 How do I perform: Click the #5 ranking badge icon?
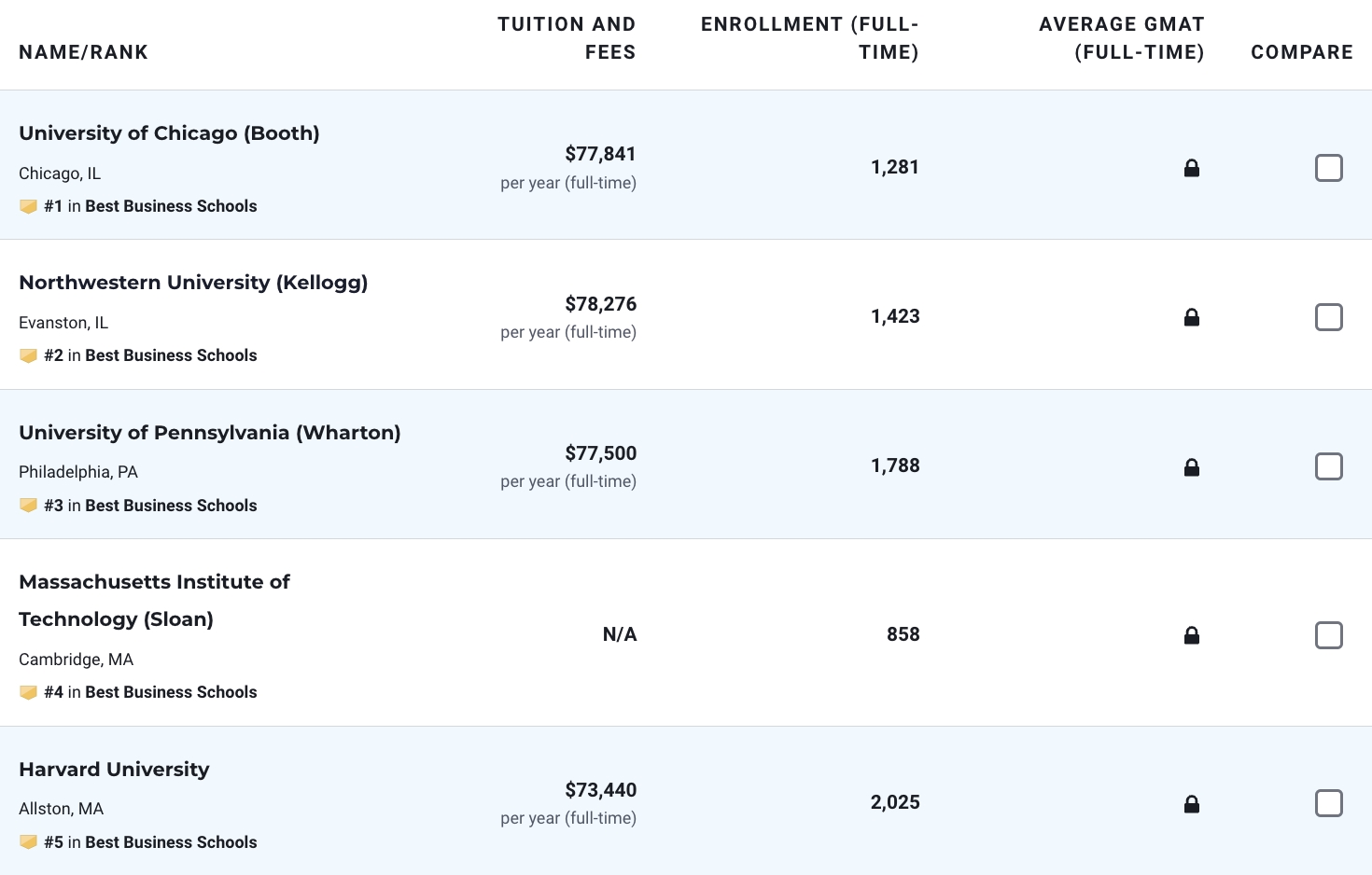(29, 842)
